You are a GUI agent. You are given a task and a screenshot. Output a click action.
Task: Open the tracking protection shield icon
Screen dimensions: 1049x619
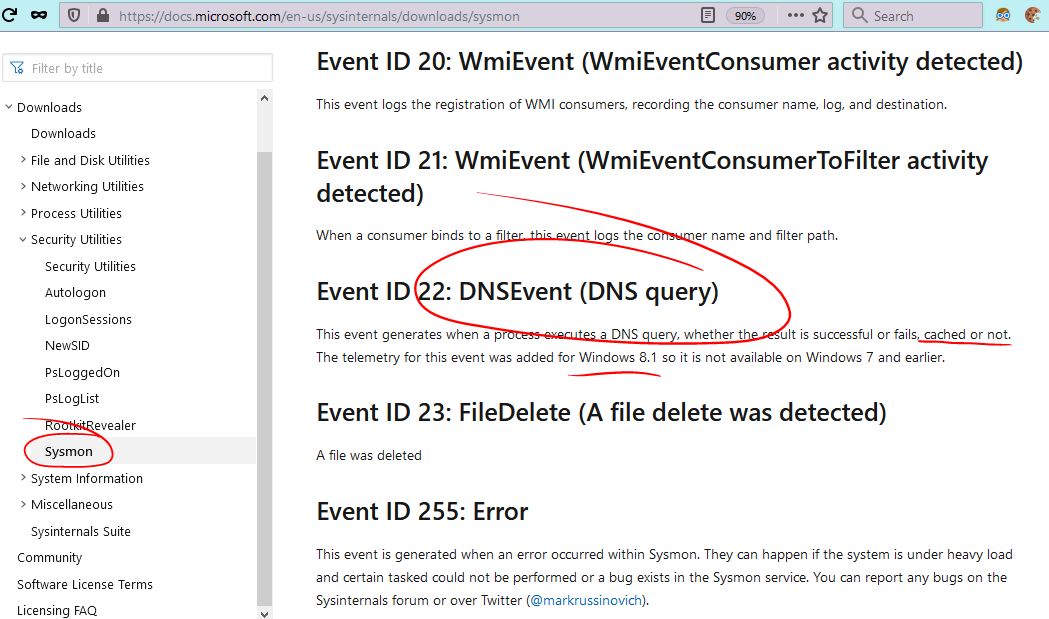tap(74, 15)
